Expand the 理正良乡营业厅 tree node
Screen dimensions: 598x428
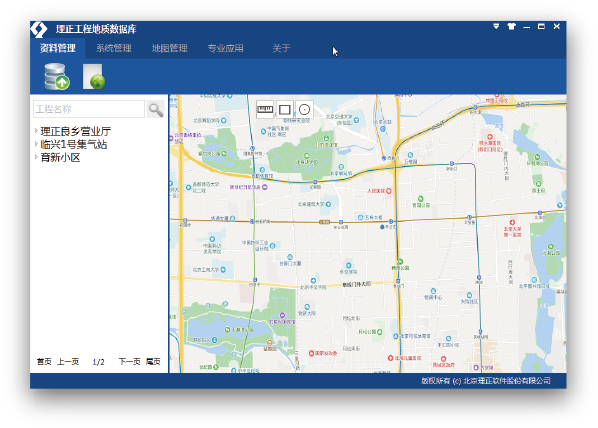36,131
